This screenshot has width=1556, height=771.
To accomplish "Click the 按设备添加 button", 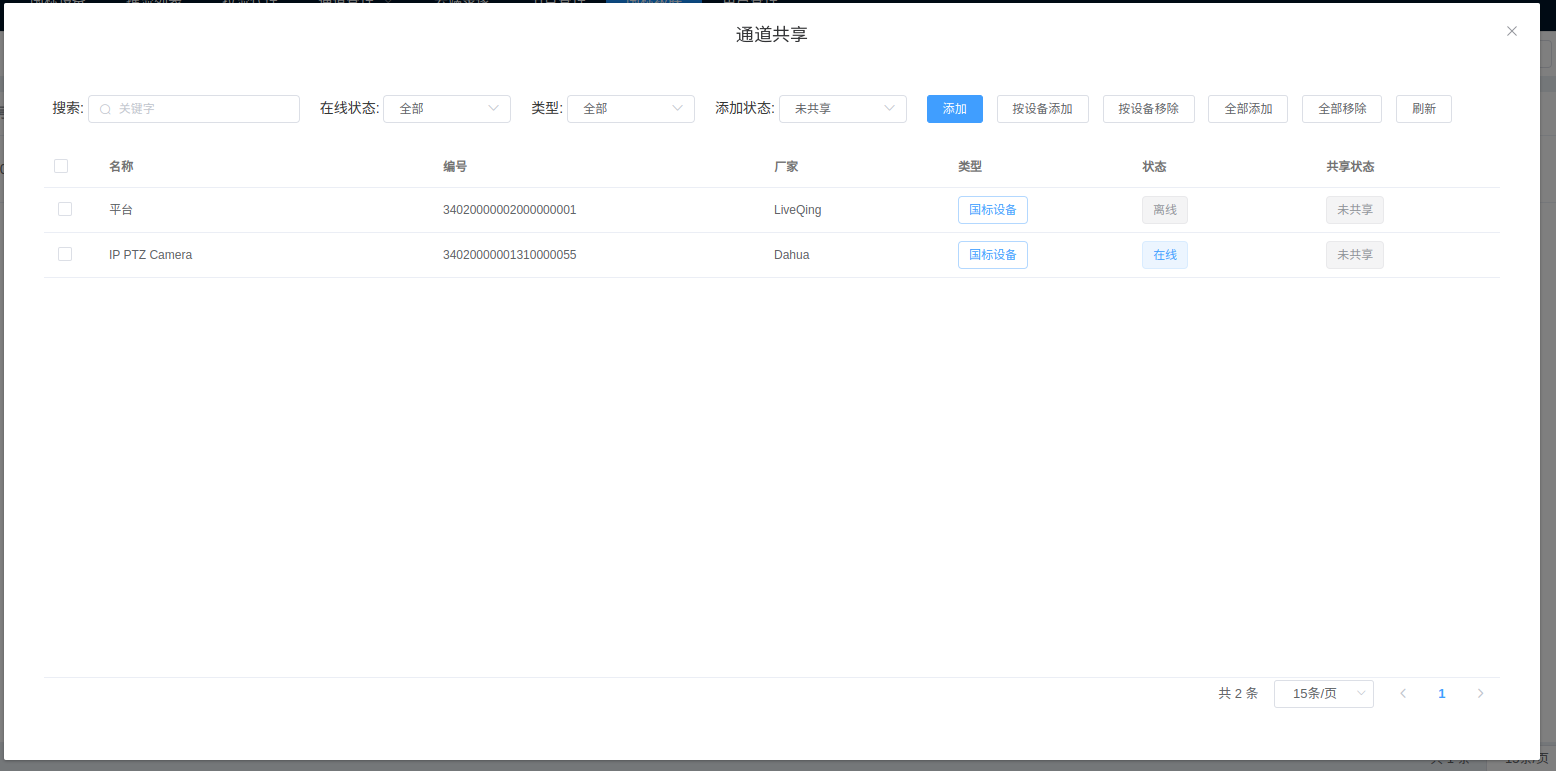I will 1042,109.
